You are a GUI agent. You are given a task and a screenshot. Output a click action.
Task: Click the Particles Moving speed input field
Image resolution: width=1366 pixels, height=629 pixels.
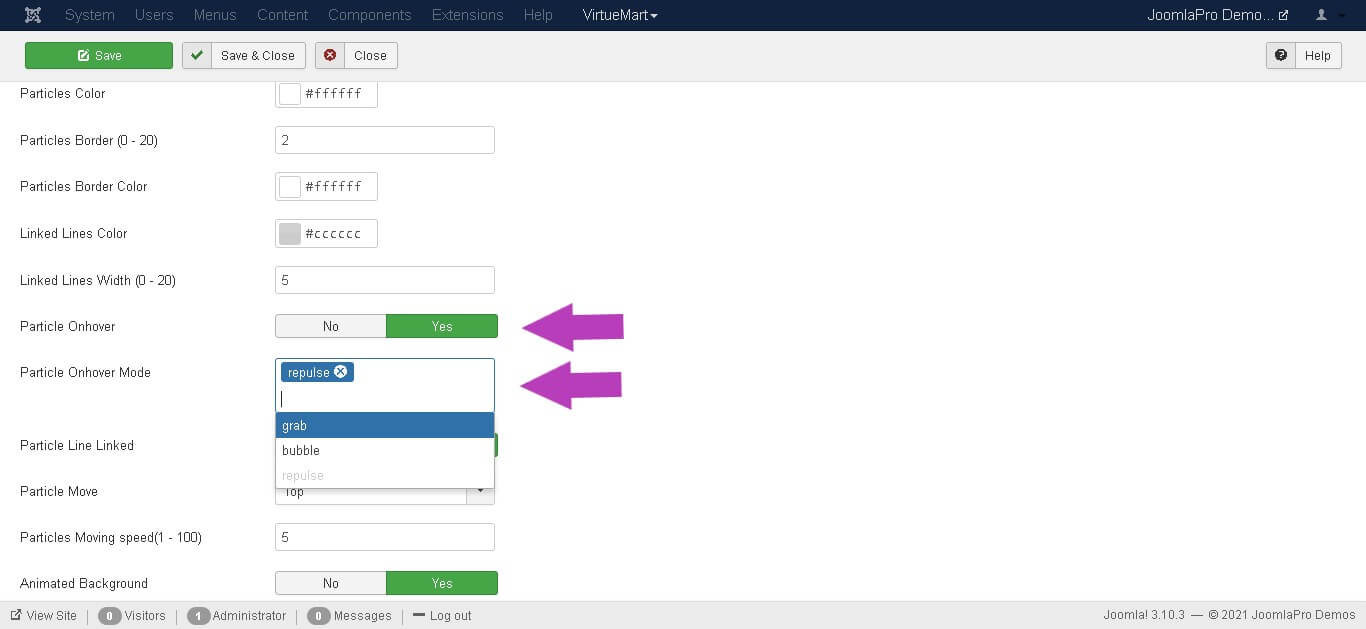coord(384,538)
